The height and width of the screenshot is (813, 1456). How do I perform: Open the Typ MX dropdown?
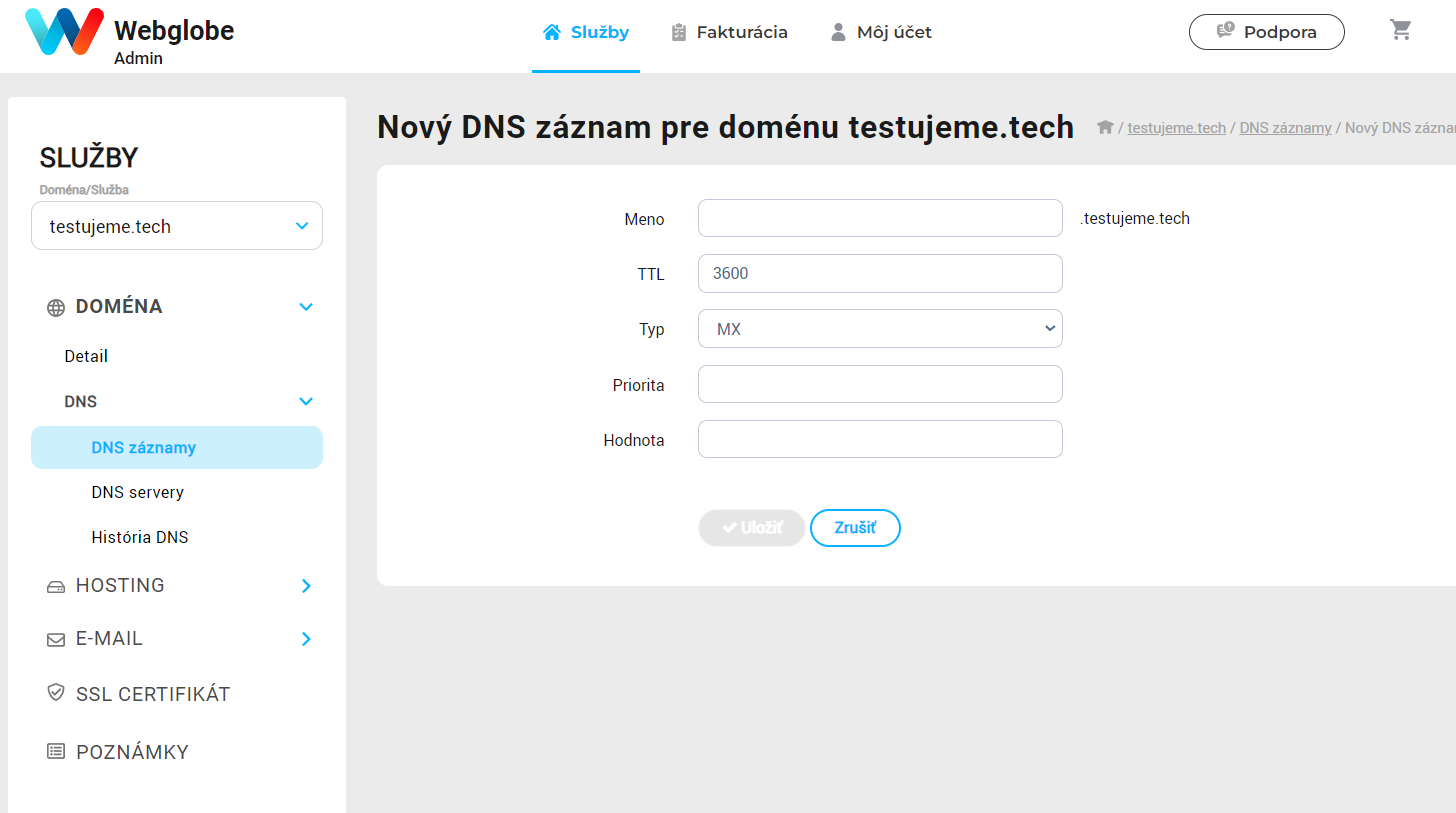880,328
